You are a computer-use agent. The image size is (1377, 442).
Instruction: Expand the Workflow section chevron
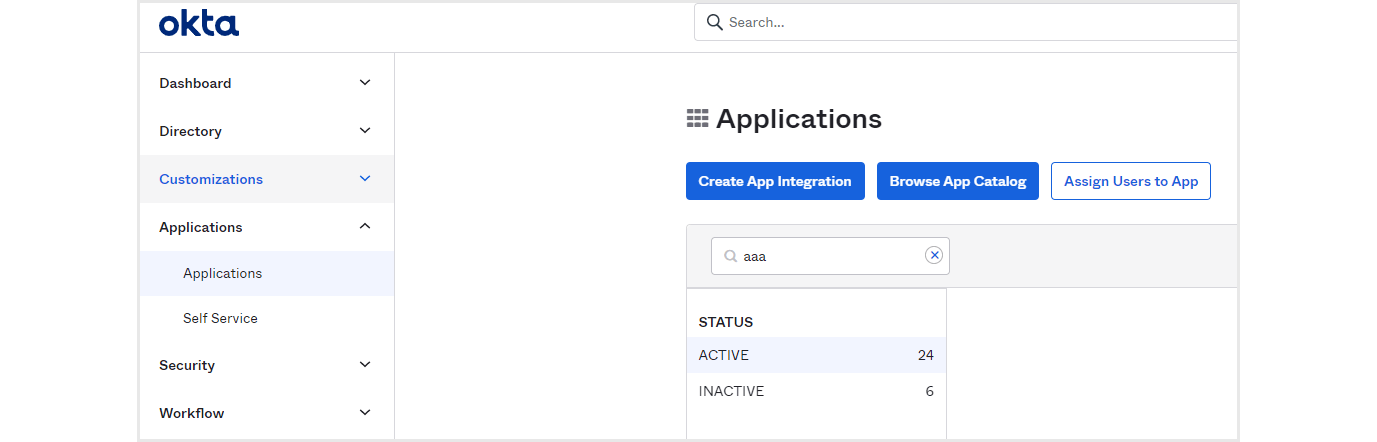click(365, 413)
